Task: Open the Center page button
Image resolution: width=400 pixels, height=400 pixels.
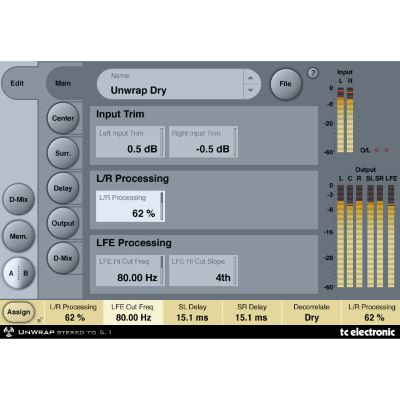Action: [x=63, y=118]
